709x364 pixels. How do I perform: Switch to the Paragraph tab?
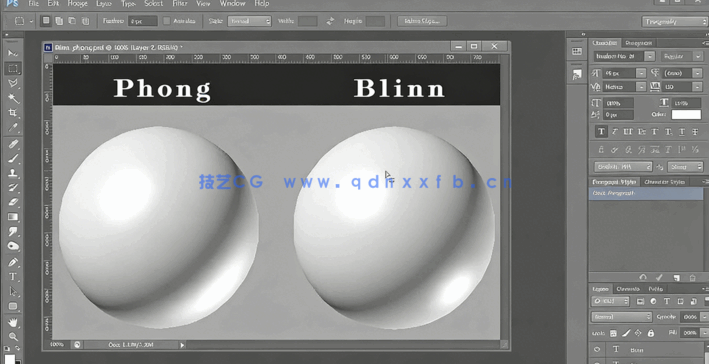(638, 43)
